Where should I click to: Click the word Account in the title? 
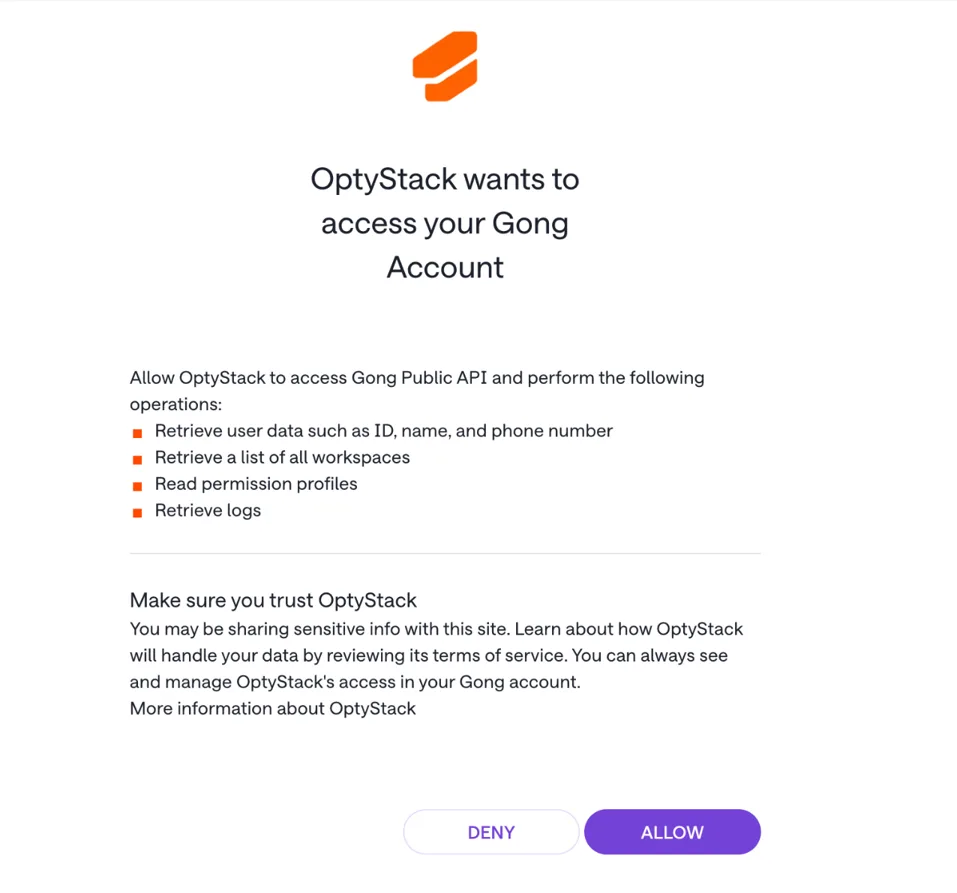pos(445,267)
